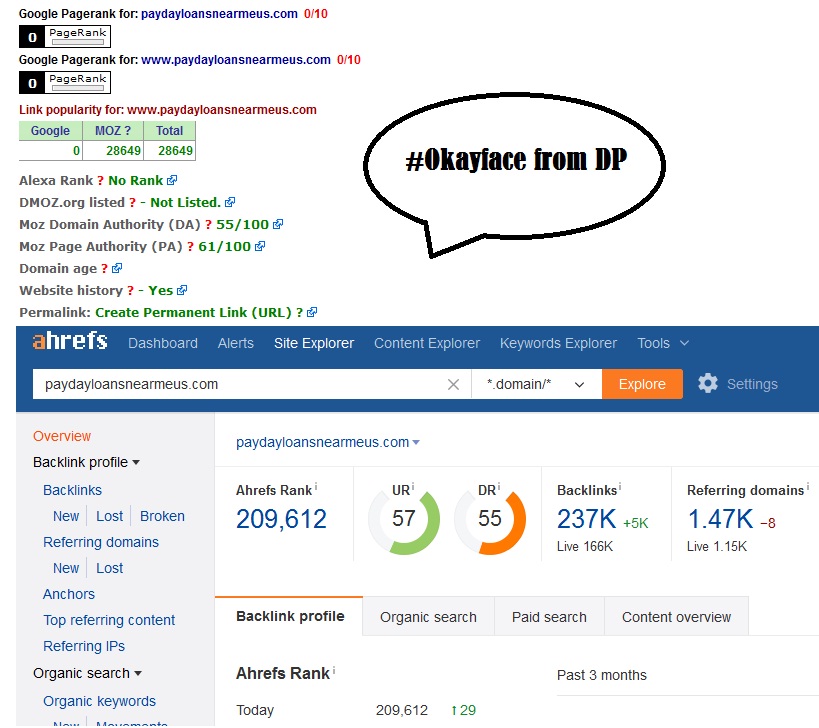Open external link icon beside Moz PA 61/100
Screen dimensions: 819x728
tap(260, 246)
